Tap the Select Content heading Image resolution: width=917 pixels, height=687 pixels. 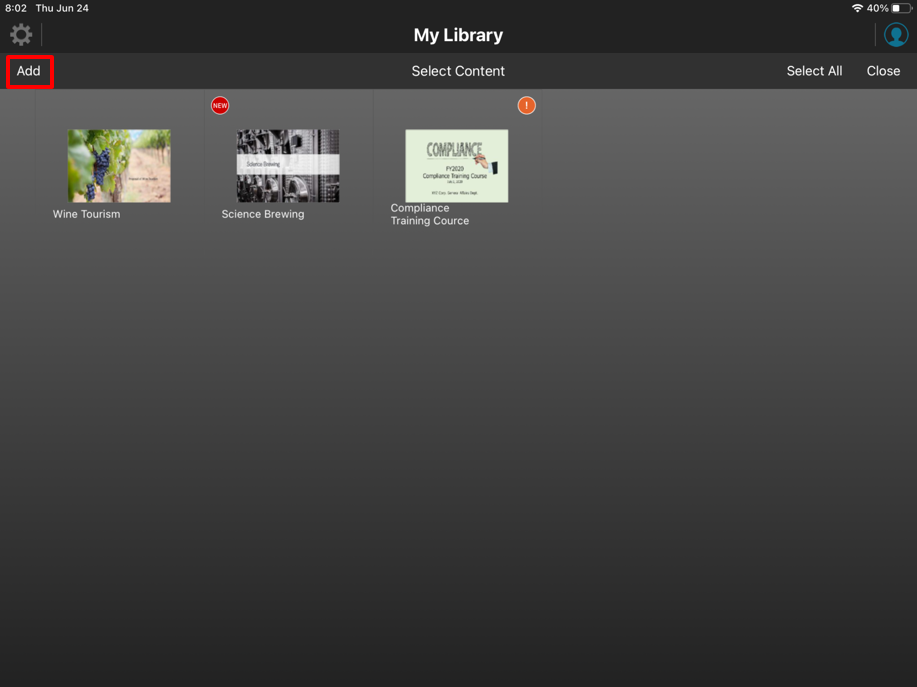[x=458, y=71]
